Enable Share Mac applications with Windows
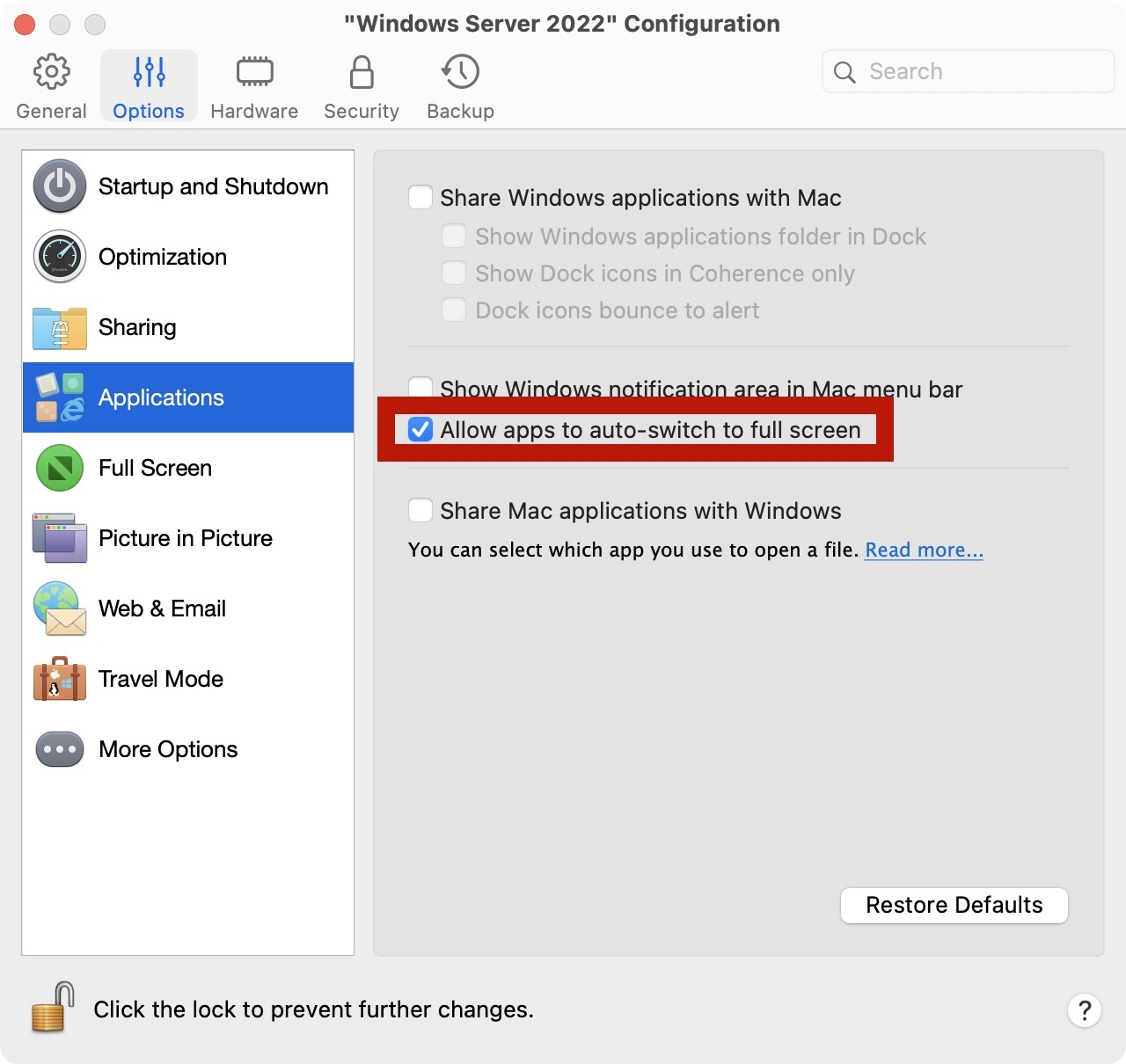The image size is (1126, 1064). coord(420,510)
